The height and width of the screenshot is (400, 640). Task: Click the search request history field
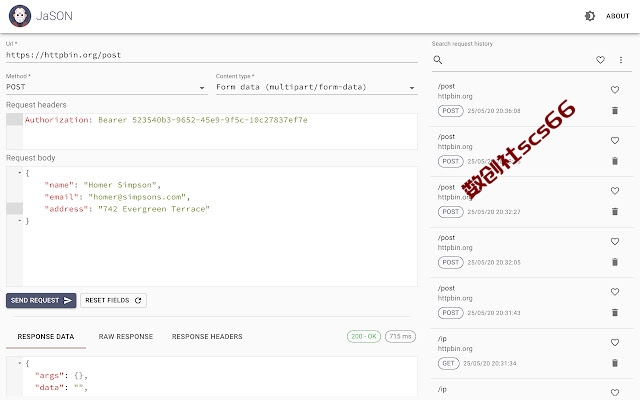coord(516,60)
